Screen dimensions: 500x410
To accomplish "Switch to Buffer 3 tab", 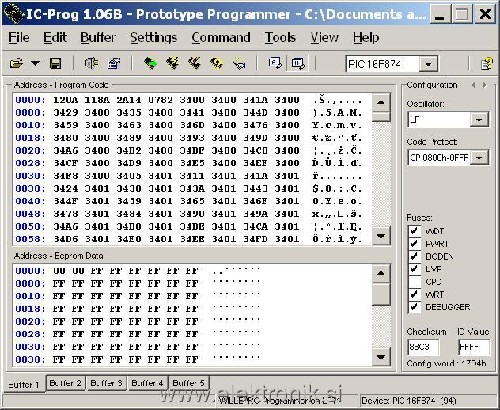I will pos(106,383).
